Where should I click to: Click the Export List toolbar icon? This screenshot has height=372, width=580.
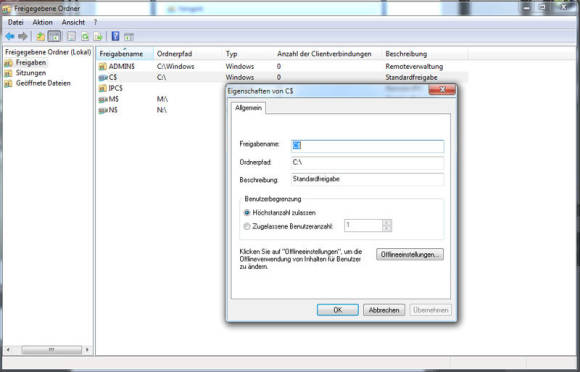pos(98,36)
